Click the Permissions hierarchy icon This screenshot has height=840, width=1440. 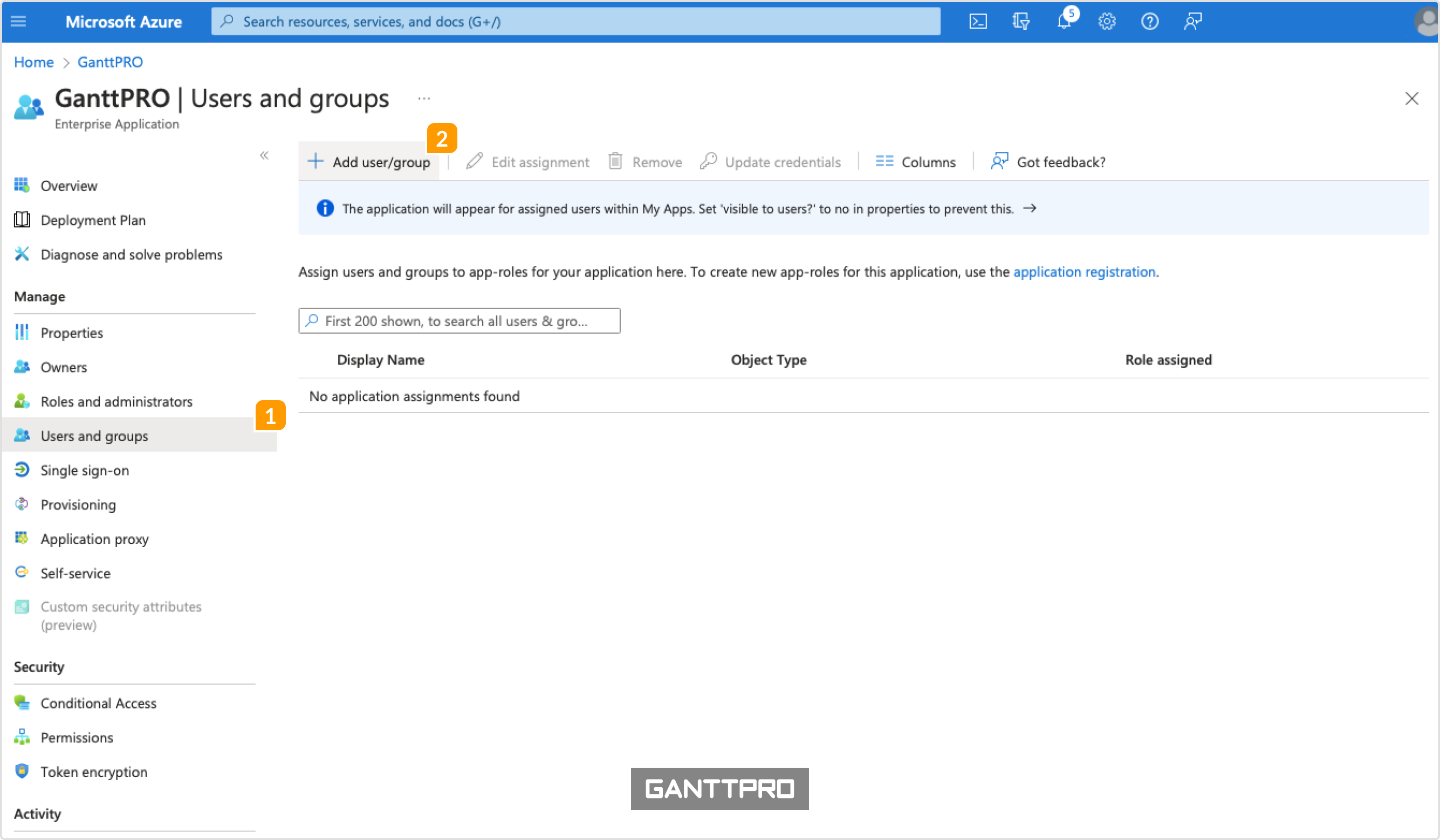22,736
